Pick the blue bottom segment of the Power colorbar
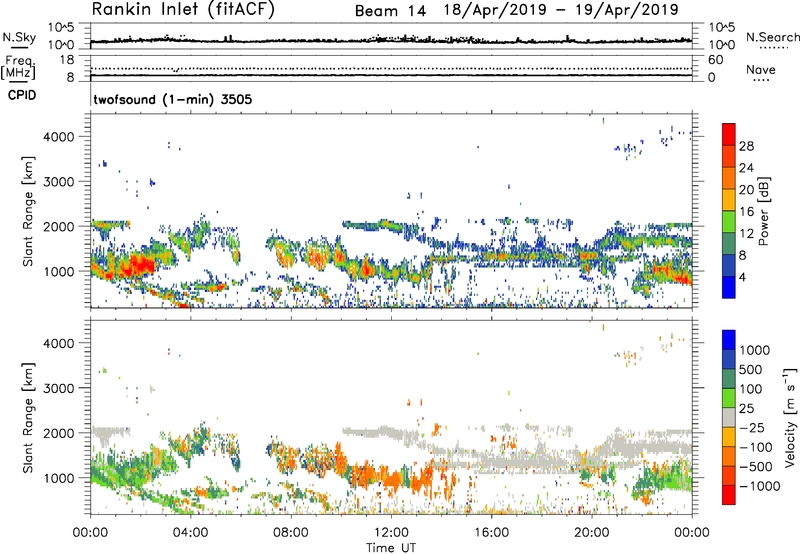 [729, 288]
